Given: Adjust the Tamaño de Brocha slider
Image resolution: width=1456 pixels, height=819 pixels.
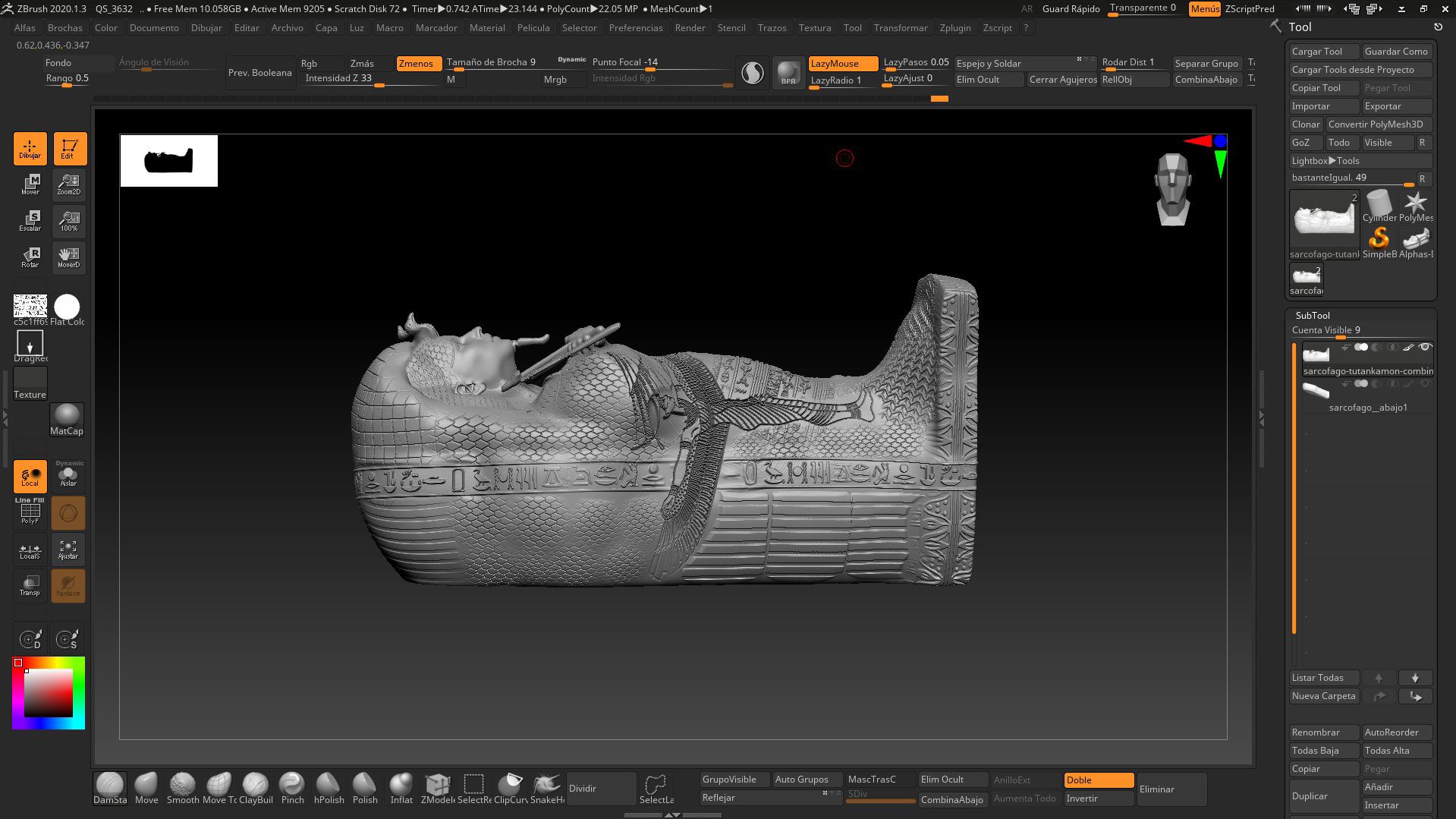Looking at the screenshot, I should (516, 64).
